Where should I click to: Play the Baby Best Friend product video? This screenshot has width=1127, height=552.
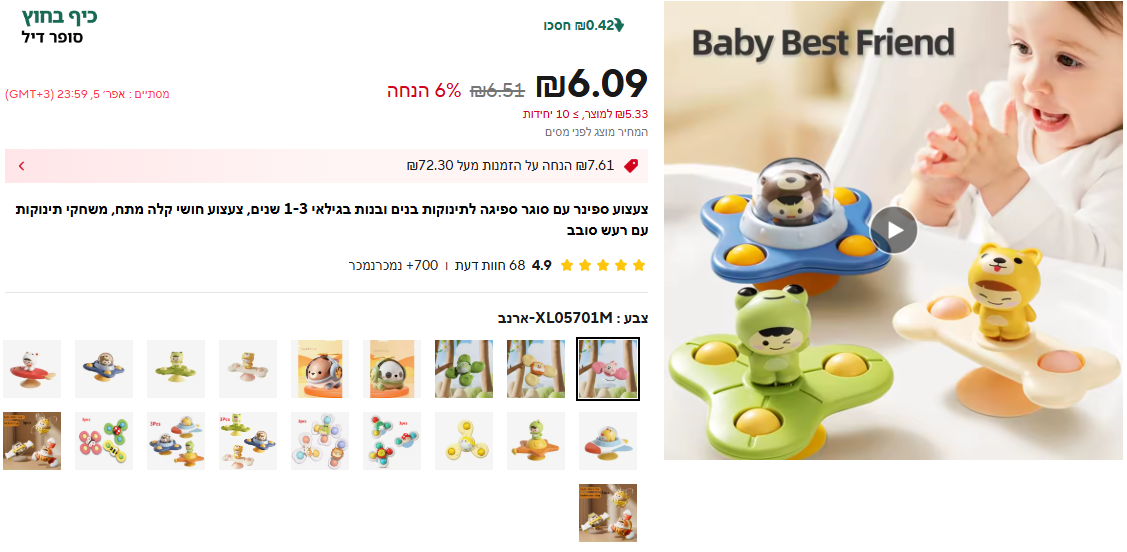click(893, 230)
